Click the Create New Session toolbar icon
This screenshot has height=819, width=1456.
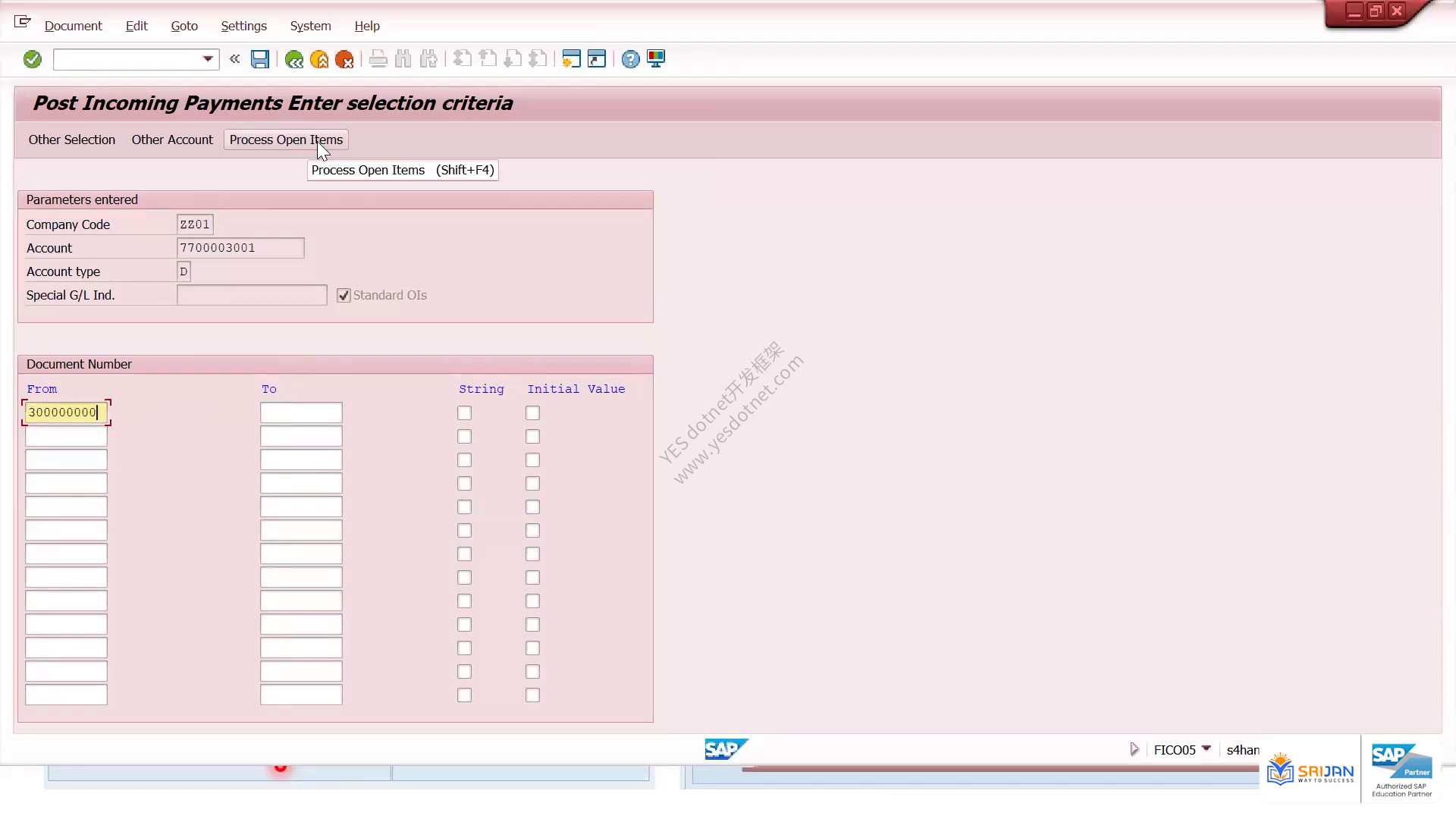pos(571,59)
